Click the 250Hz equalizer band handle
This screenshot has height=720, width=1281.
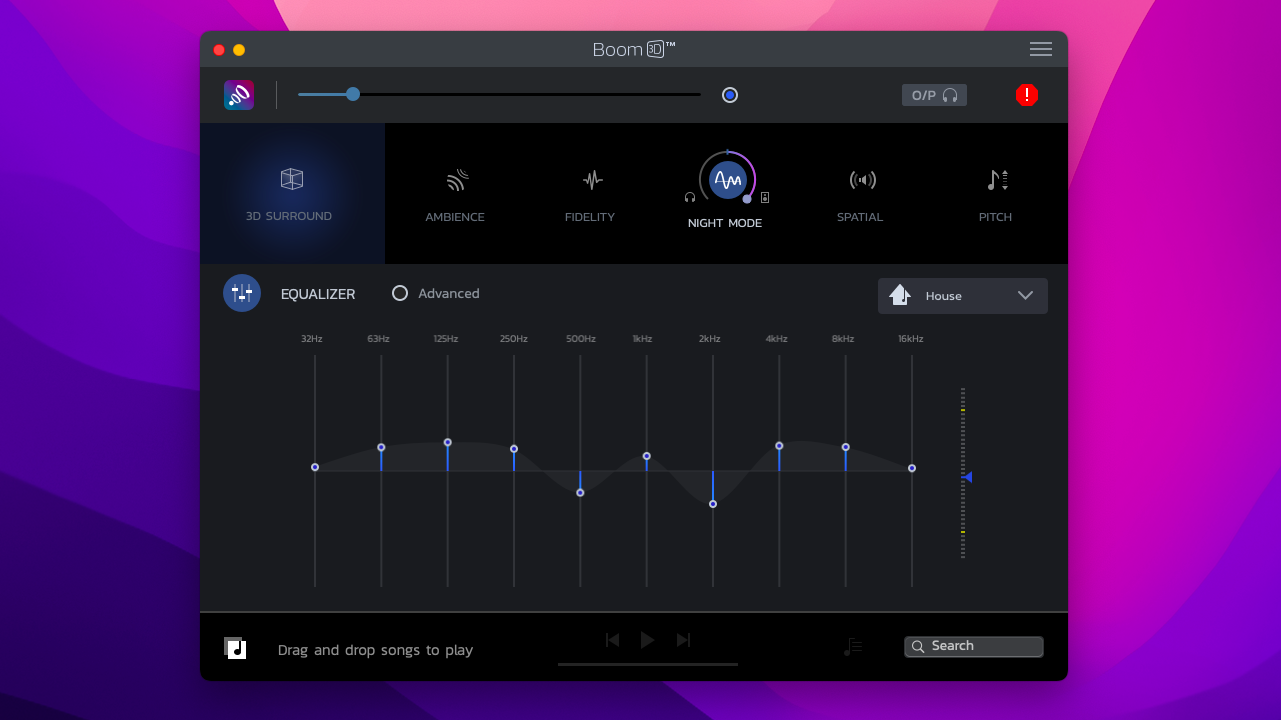(514, 449)
